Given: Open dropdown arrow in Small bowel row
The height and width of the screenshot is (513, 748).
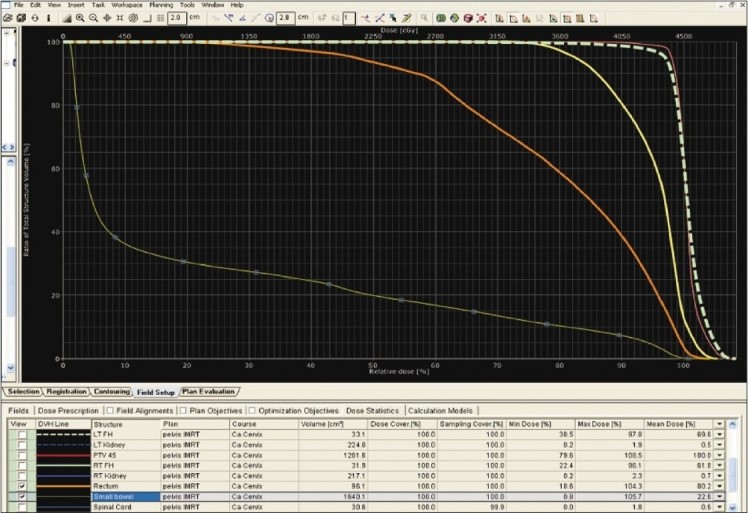Looking at the screenshot, I should point(719,497).
